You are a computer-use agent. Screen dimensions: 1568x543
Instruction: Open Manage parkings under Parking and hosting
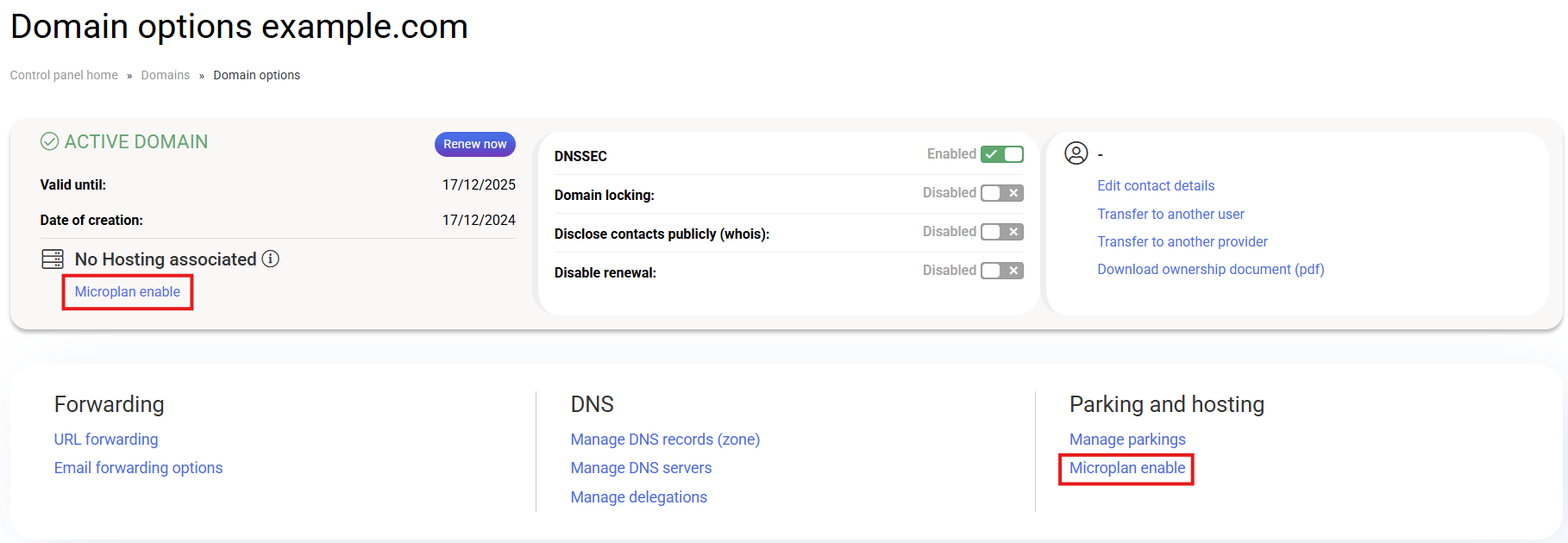click(1126, 440)
